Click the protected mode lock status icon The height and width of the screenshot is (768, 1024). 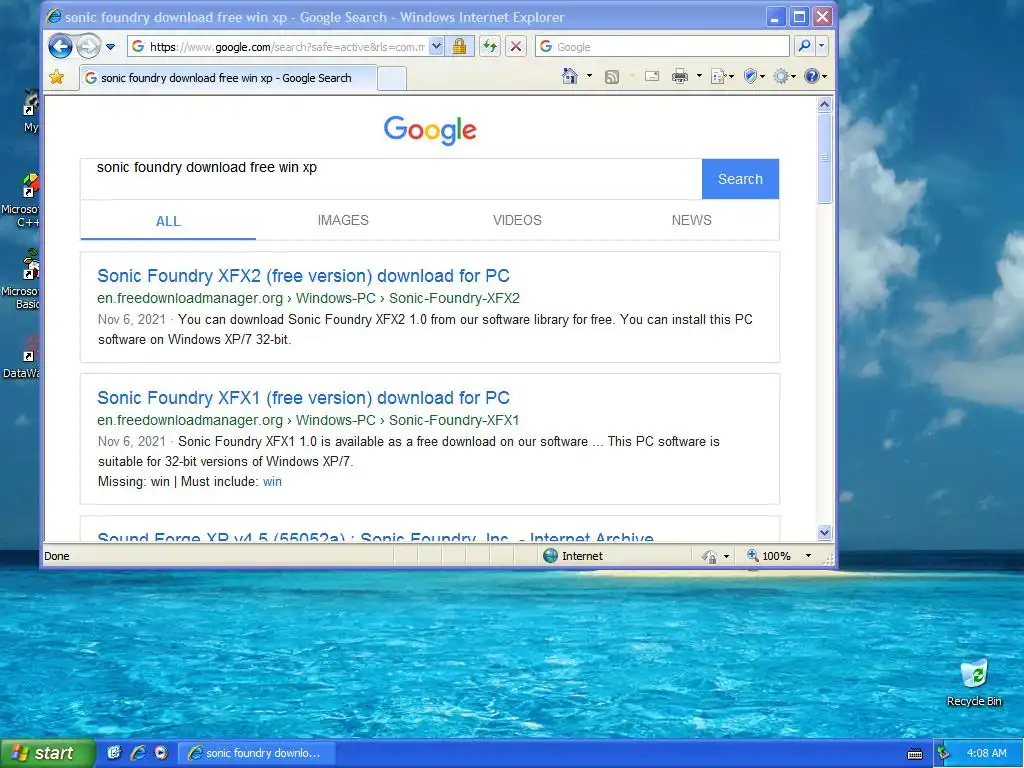[709, 556]
